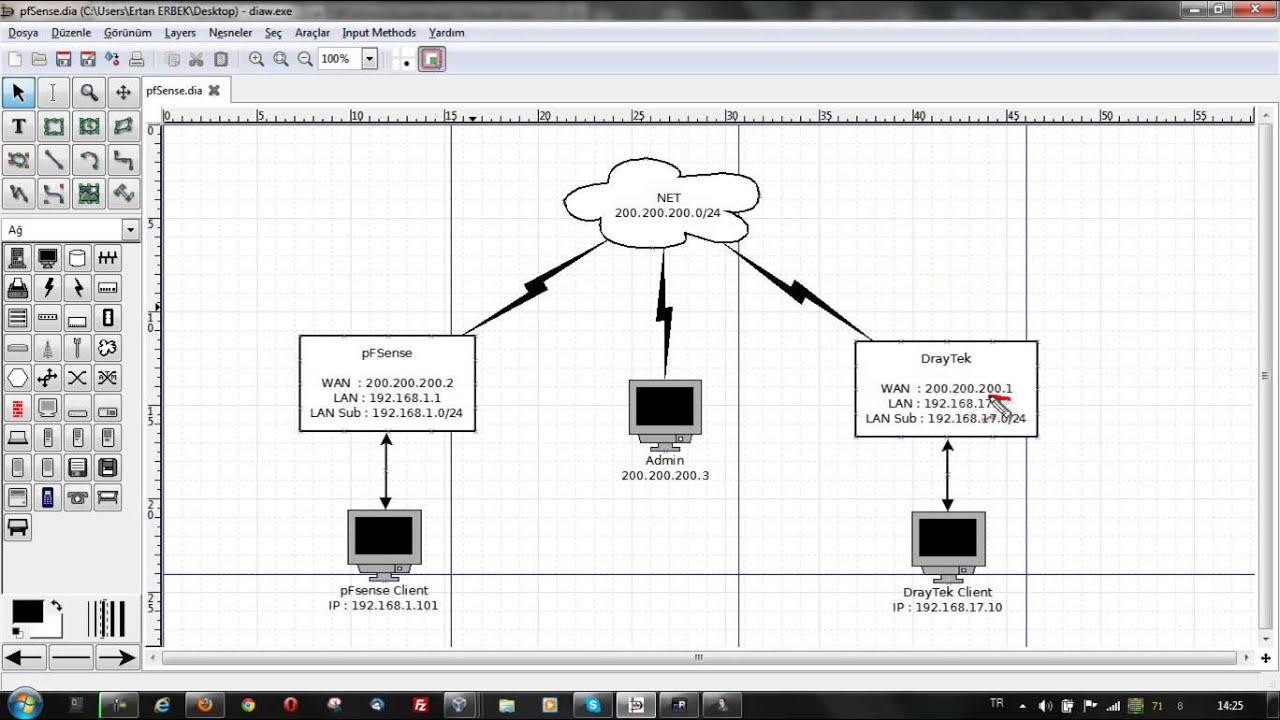This screenshot has height=720, width=1280.
Task: Swap foreground and background colors
Action: pyautogui.click(x=56, y=605)
